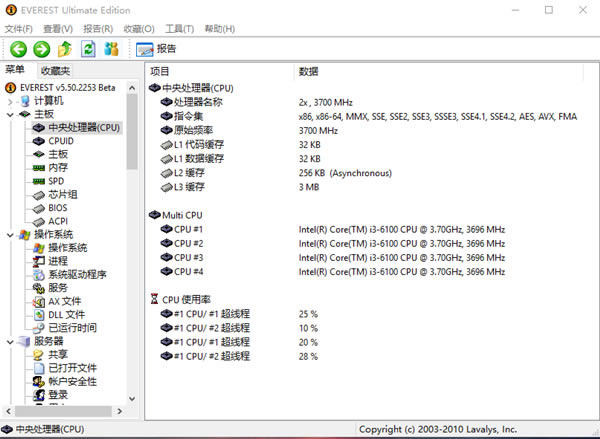Open the 报告 (Report) toolbar button
Viewport: 600px width, 439px height.
[x=156, y=49]
